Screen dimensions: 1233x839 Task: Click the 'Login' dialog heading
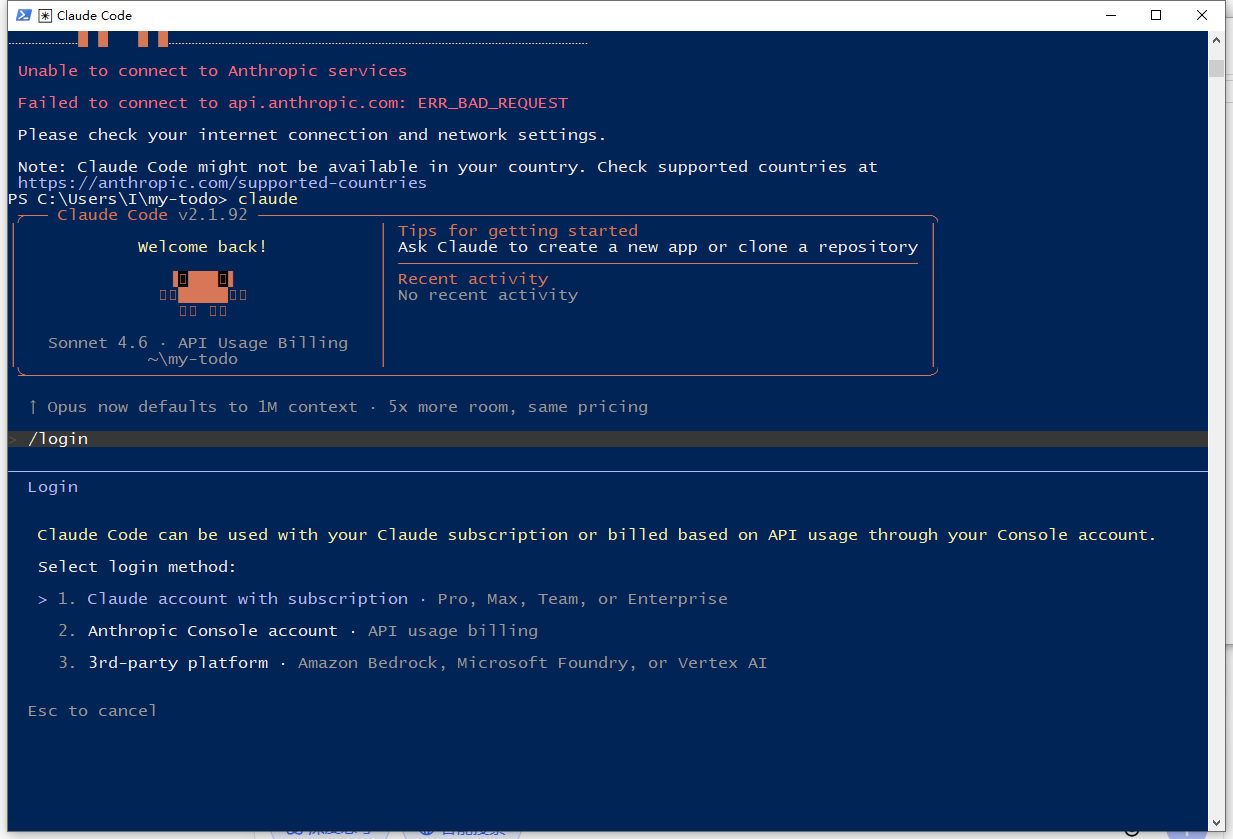53,487
